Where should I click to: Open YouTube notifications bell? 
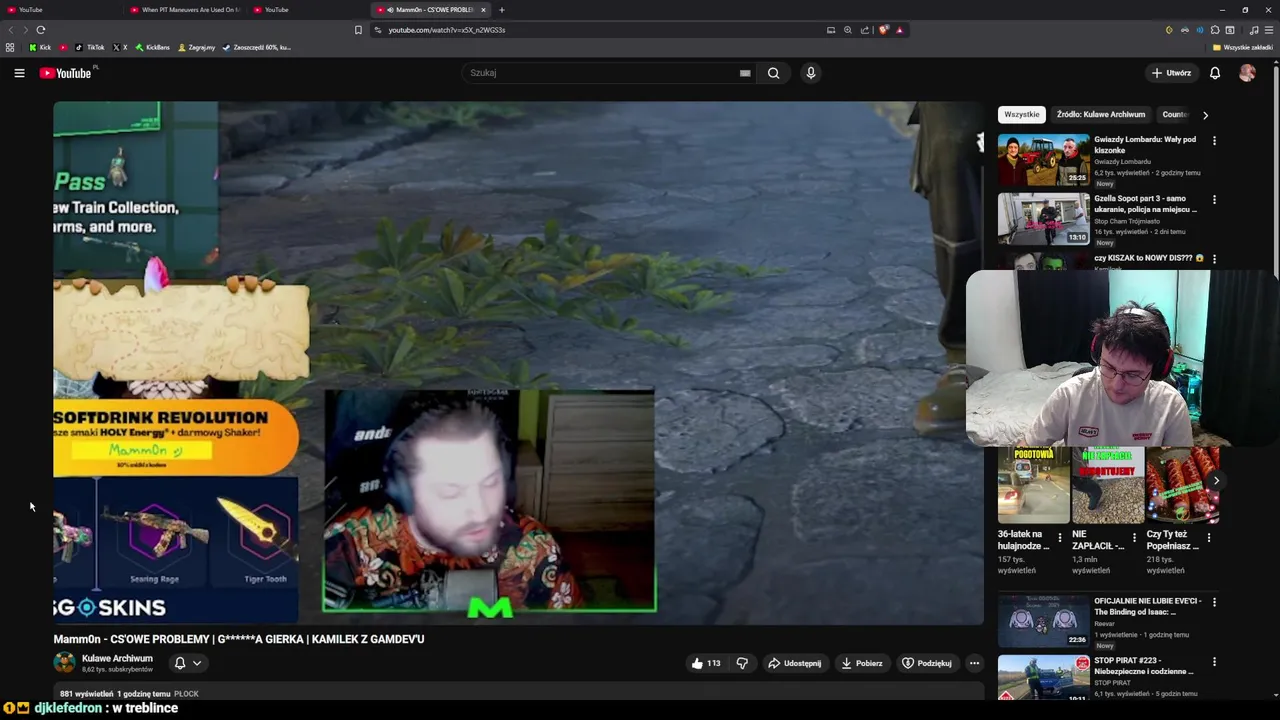[x=1215, y=73]
